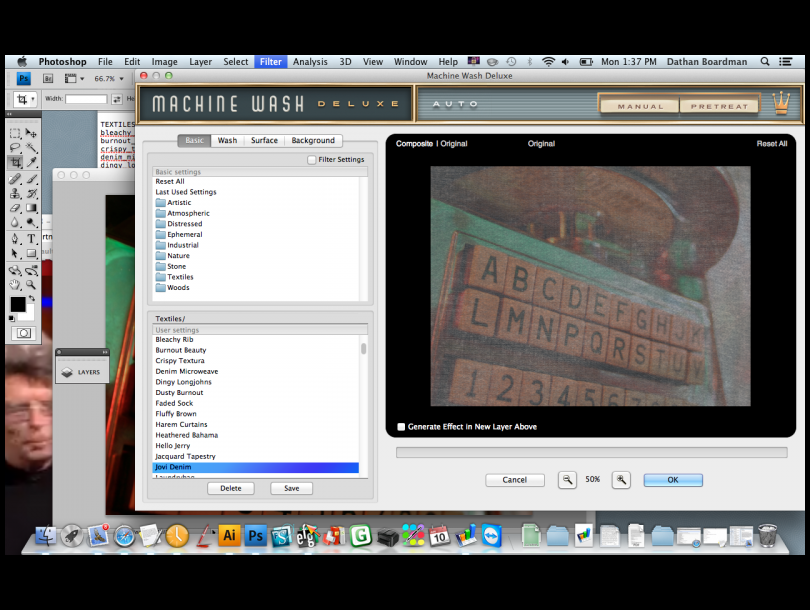Screen dimensions: 810x610
Task: Switch to Auto mode
Action: (x=455, y=104)
